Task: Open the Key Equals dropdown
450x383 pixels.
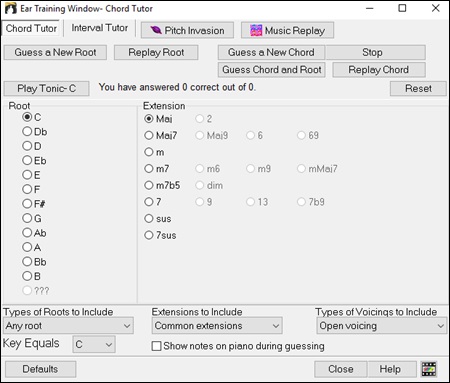Action: coord(94,344)
